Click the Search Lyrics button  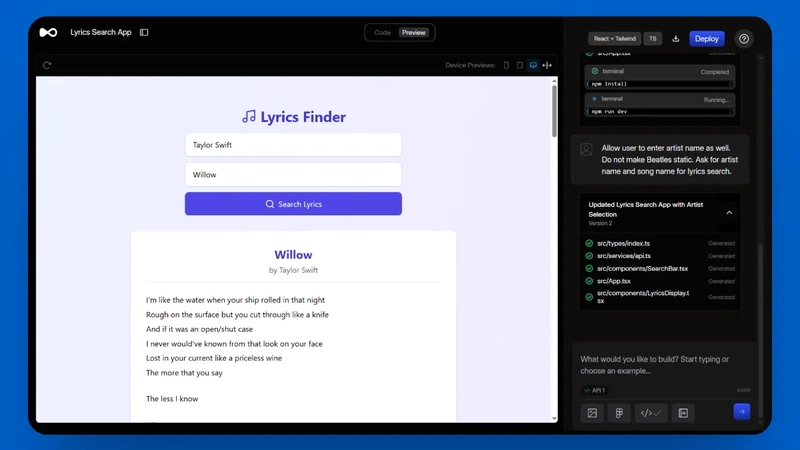coord(293,204)
